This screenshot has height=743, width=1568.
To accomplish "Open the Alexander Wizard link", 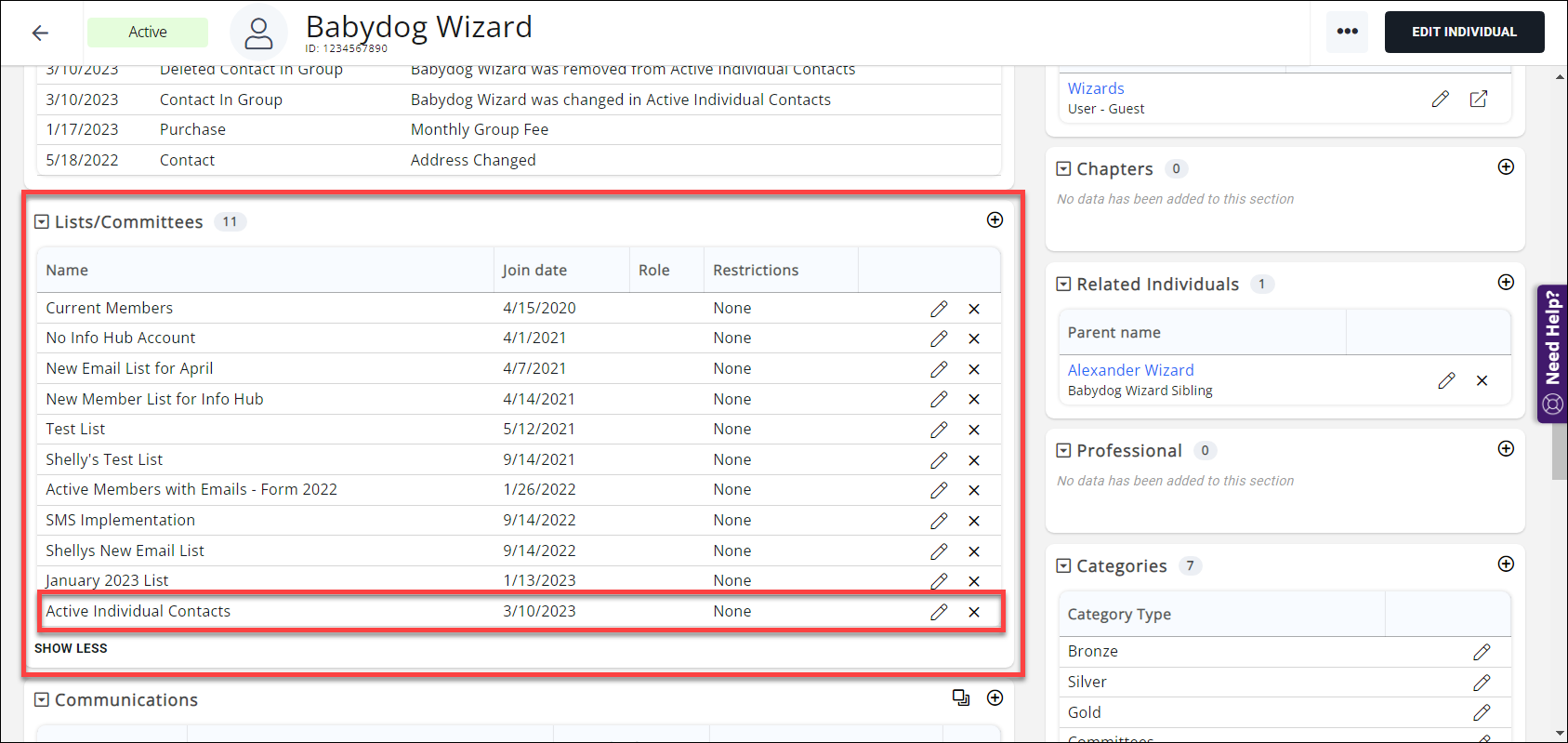I will pos(1130,370).
